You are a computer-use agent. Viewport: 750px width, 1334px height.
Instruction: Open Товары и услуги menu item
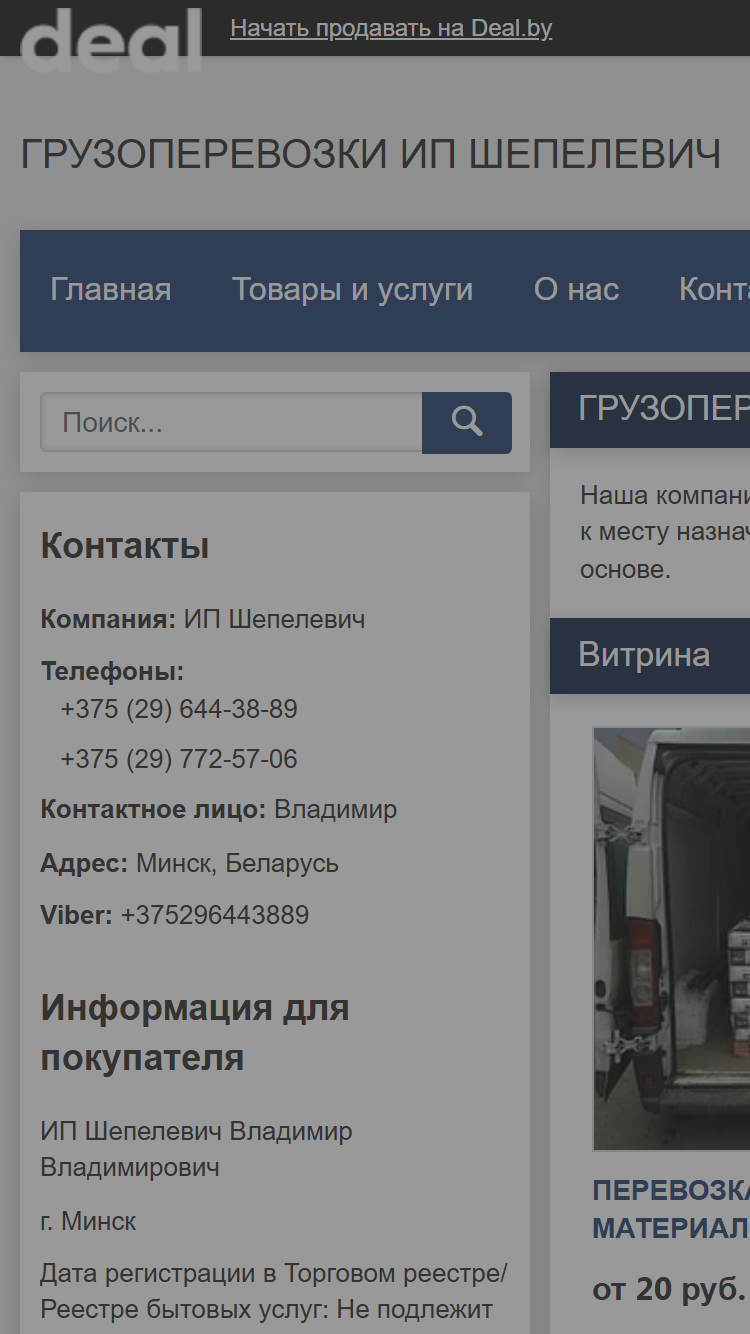point(353,290)
